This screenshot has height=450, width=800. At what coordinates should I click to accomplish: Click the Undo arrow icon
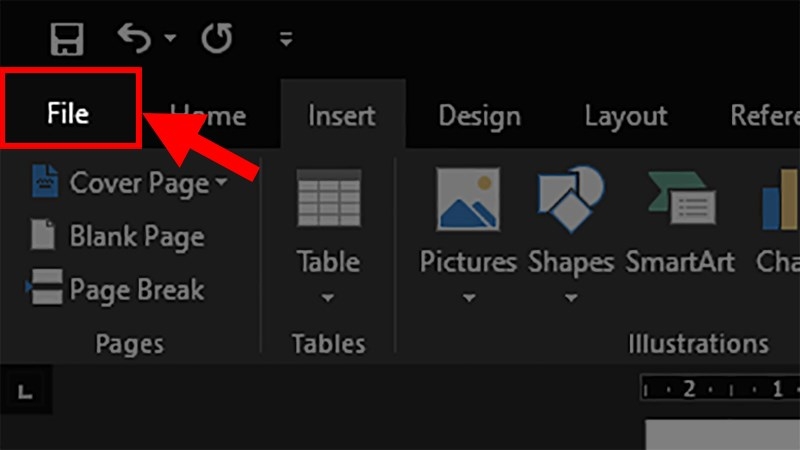pyautogui.click(x=134, y=38)
